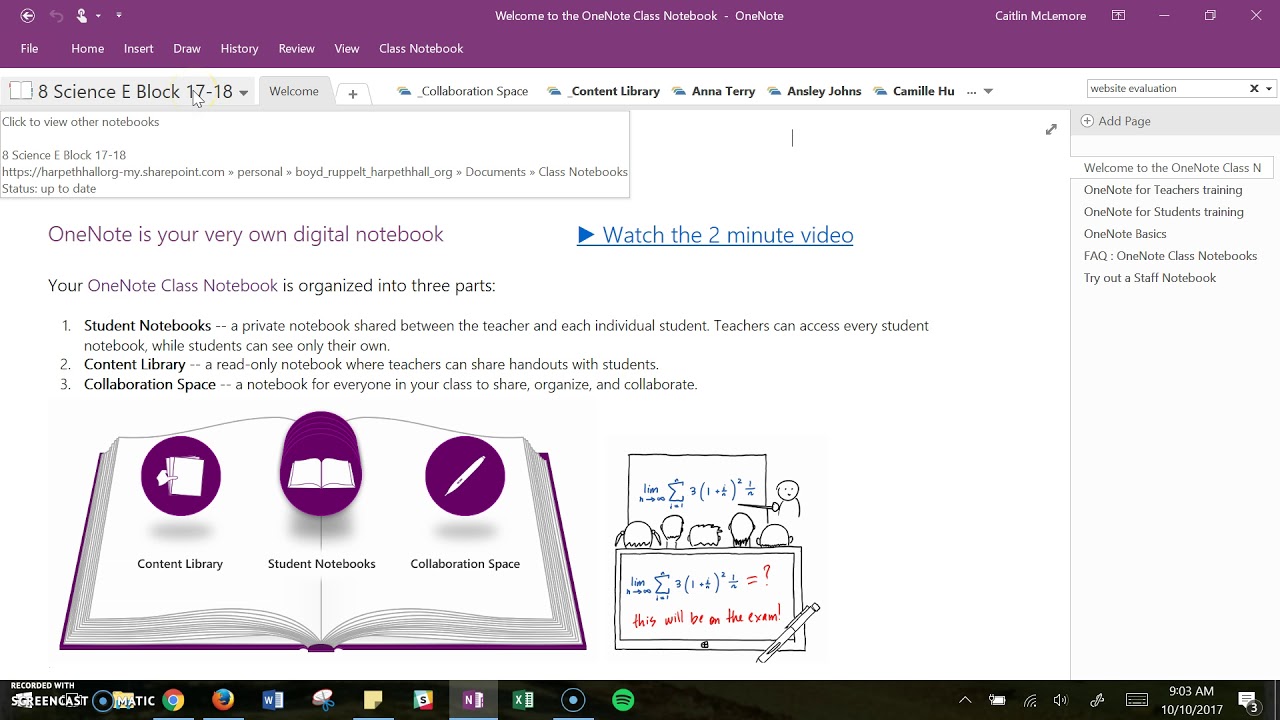
Task: Click the Undo arrow in the title bar
Action: click(x=56, y=15)
